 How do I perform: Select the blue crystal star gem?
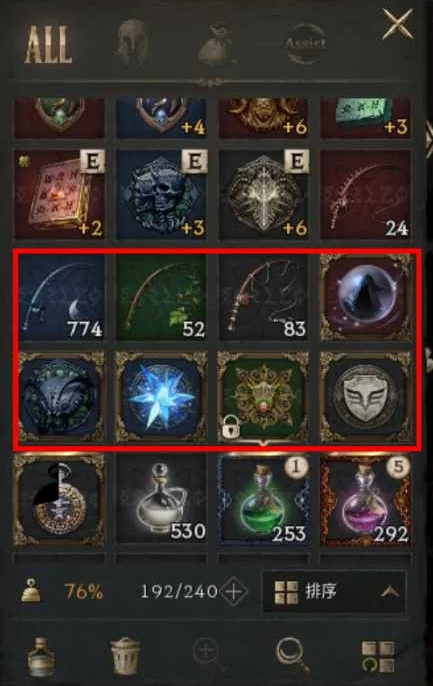(x=161, y=397)
